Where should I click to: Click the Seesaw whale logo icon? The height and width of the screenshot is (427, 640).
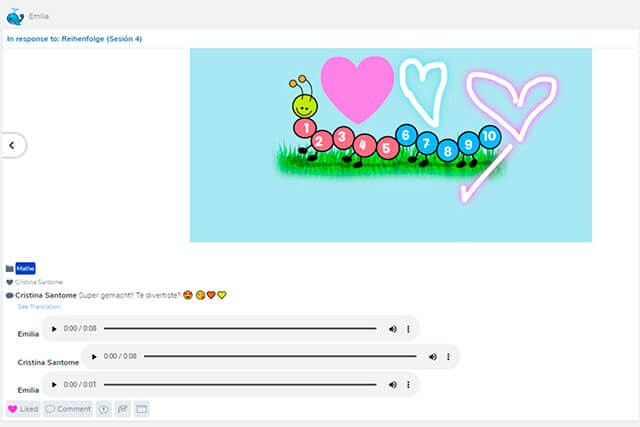click(15, 16)
